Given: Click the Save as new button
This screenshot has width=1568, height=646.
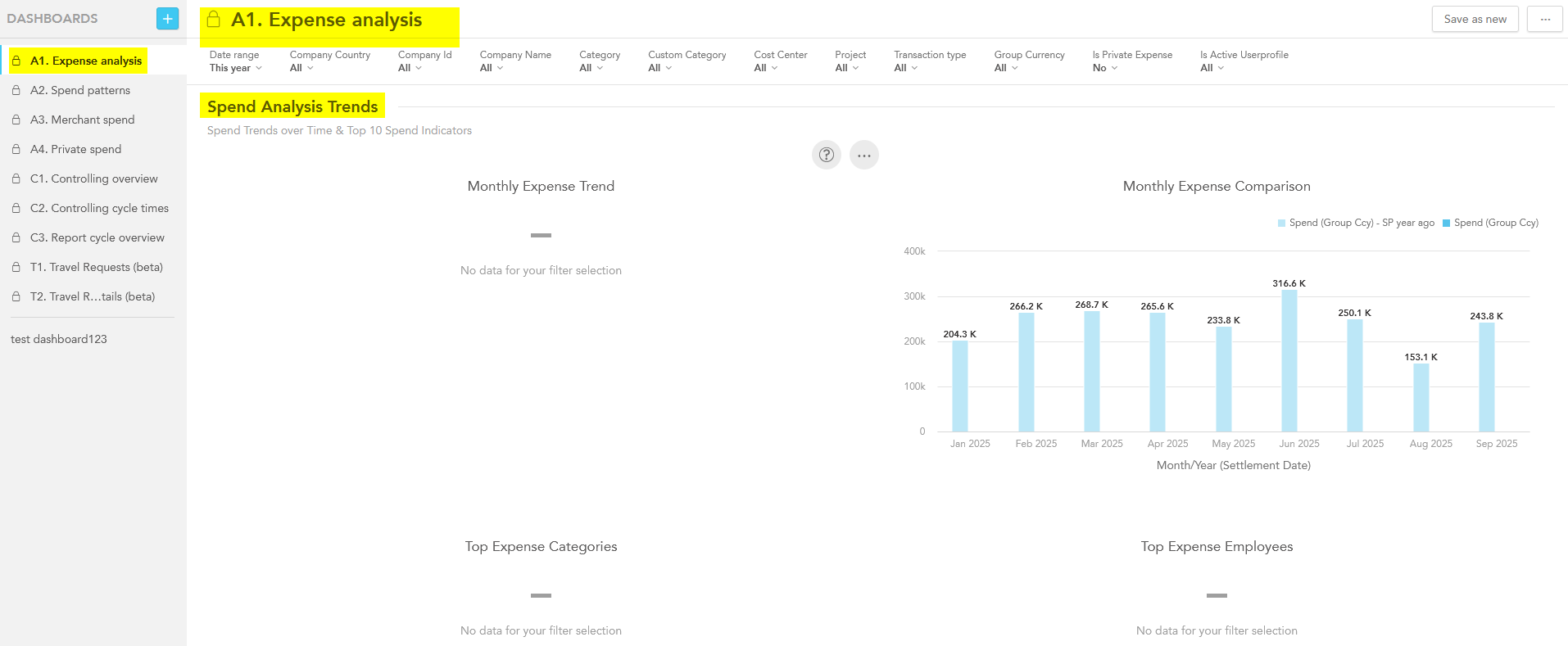Looking at the screenshot, I should coord(1475,19).
